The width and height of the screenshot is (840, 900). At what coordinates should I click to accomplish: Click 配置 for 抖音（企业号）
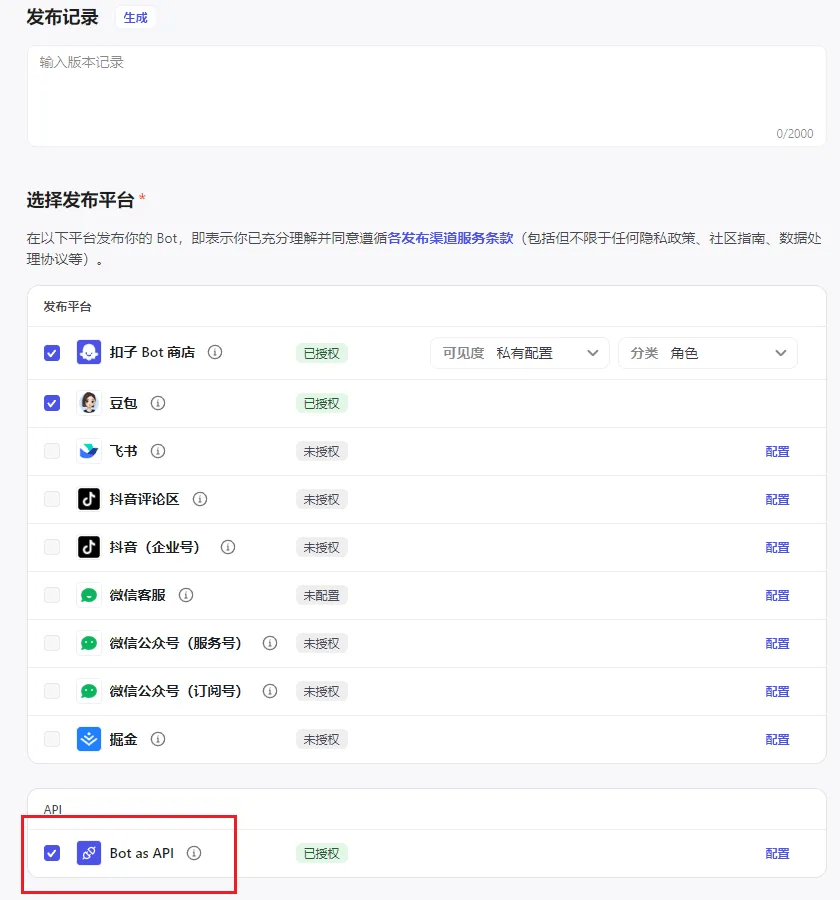click(777, 548)
